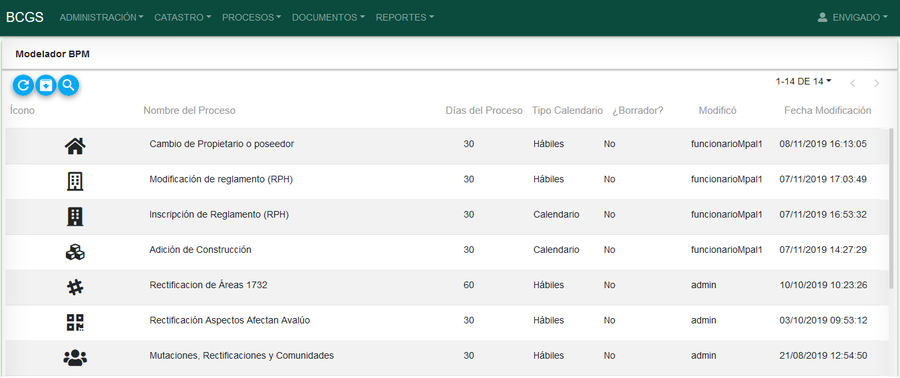Click the cubes icon for Adición de Construcción
Viewport: 900px width, 378px height.
coord(75,252)
